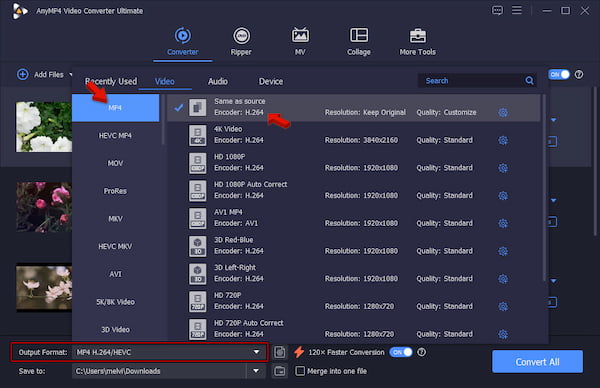The height and width of the screenshot is (388, 600).
Task: Select 5K/8K Video in format list
Action: (x=115, y=302)
